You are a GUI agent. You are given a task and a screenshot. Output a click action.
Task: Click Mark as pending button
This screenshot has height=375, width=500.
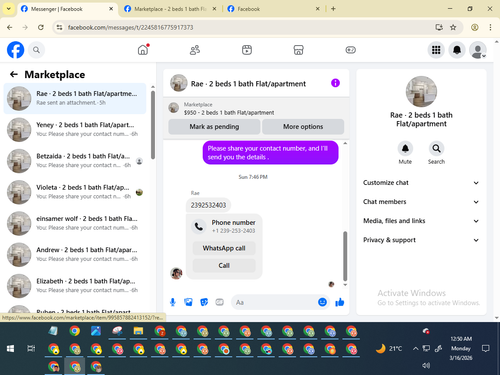(x=214, y=127)
